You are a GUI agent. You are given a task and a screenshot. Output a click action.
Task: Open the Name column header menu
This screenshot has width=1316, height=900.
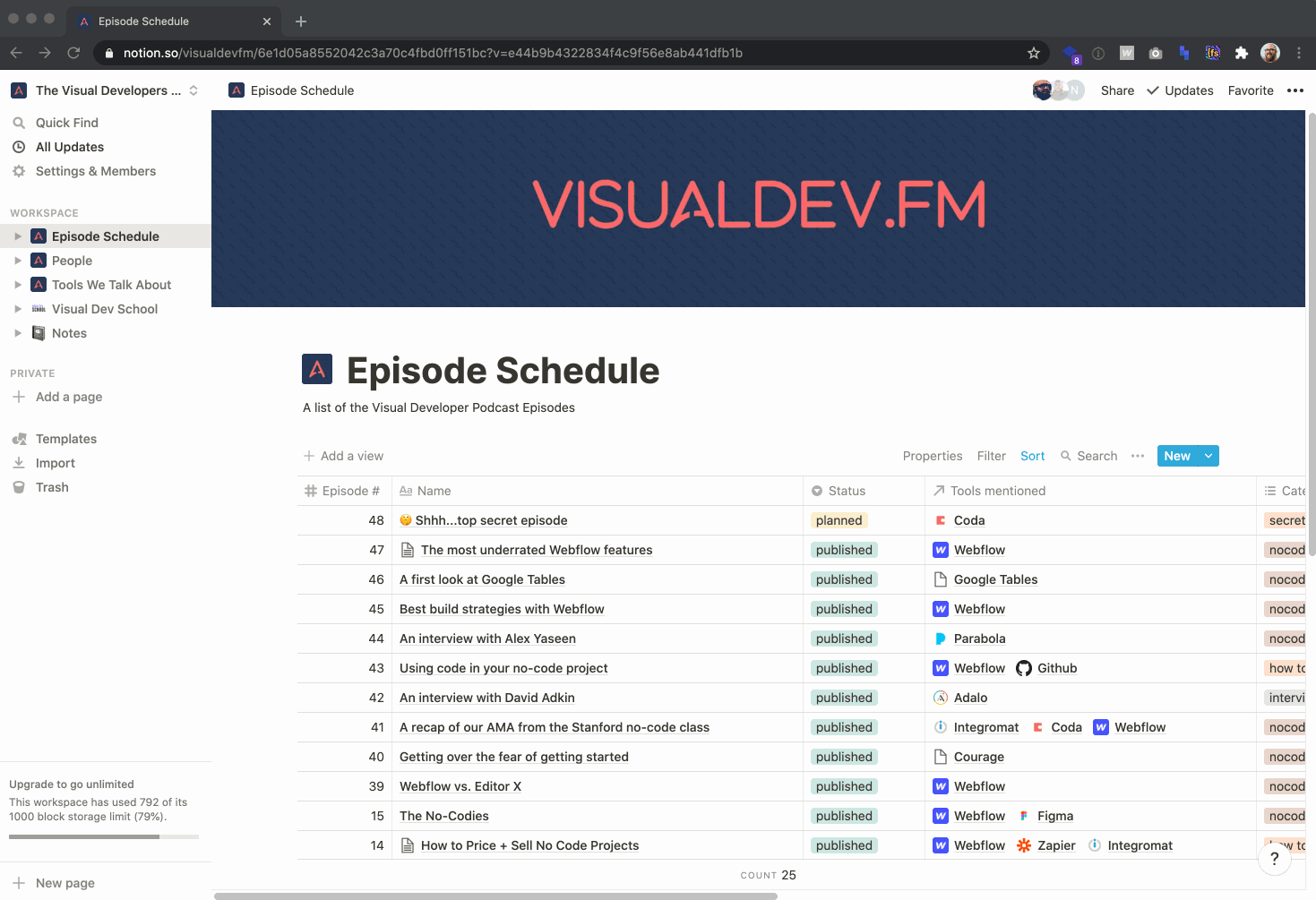(x=598, y=491)
